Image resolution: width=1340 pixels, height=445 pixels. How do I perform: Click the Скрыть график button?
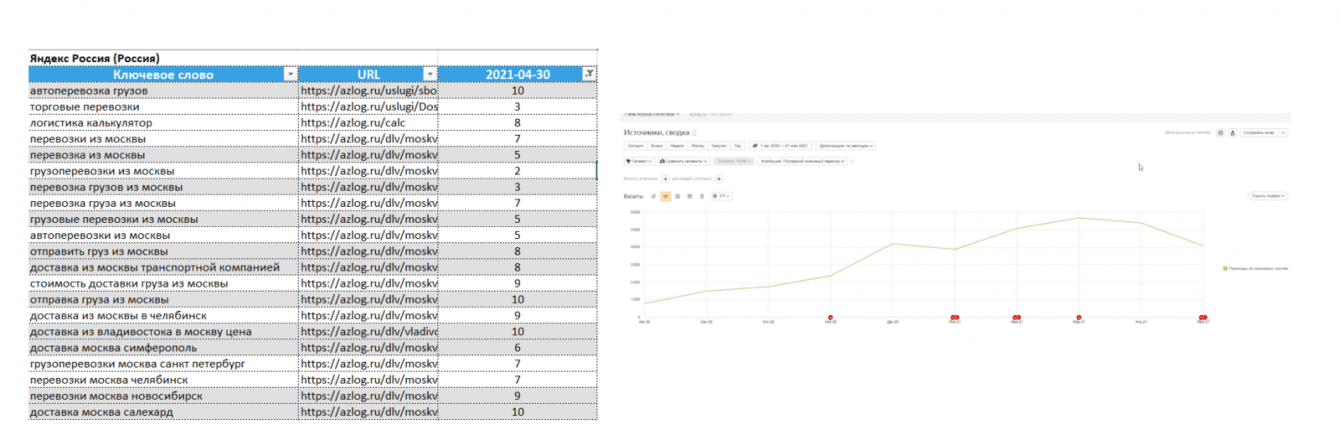[1268, 196]
